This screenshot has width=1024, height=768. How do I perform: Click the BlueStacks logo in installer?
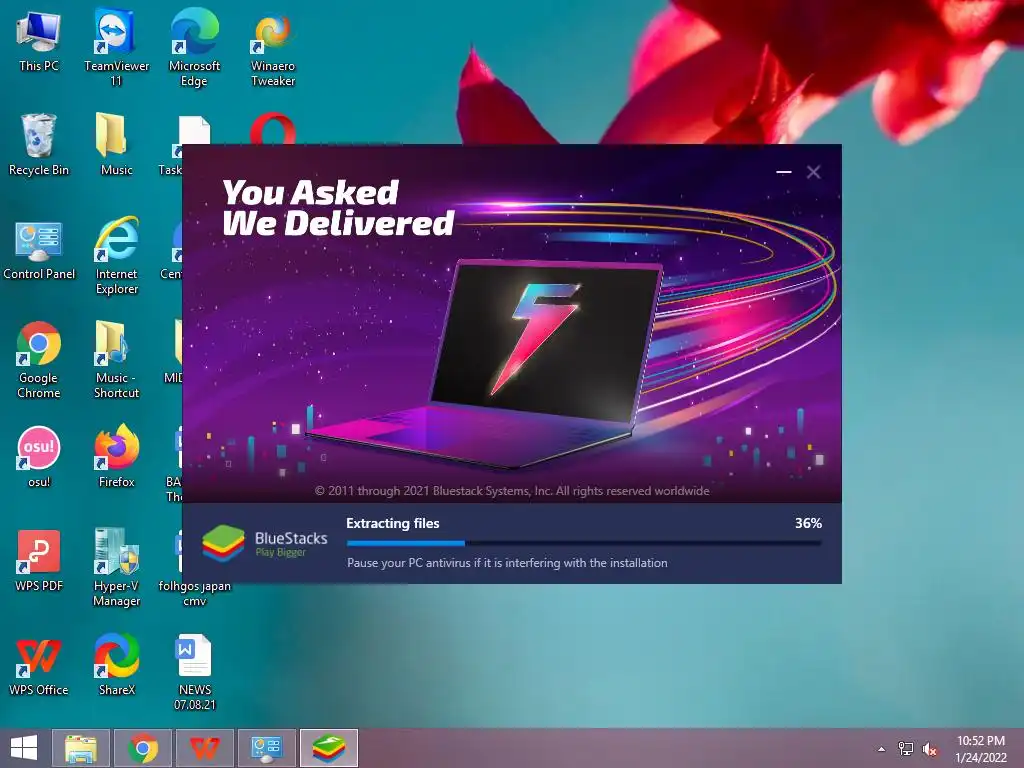point(264,543)
